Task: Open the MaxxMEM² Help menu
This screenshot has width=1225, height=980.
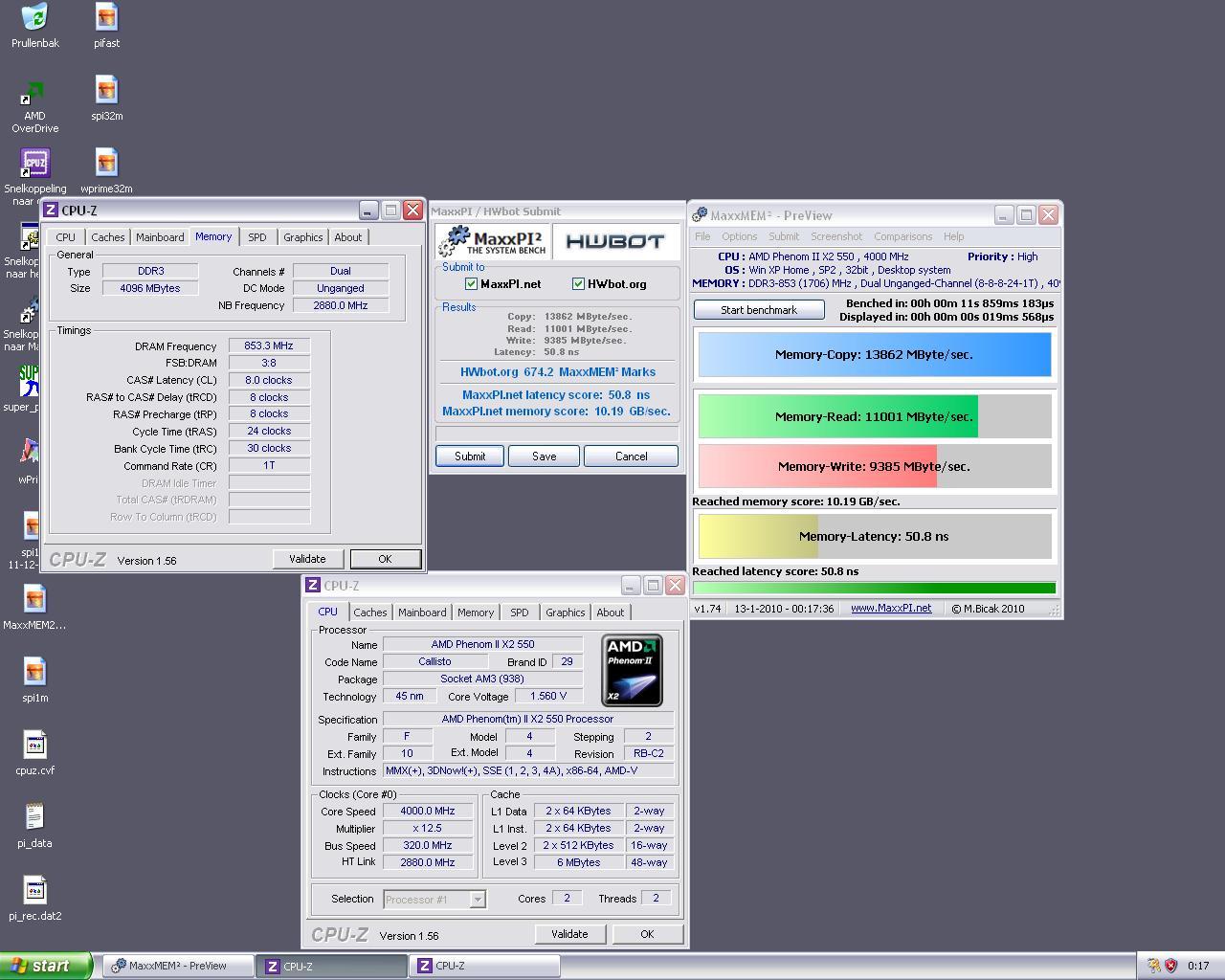Action: point(953,236)
